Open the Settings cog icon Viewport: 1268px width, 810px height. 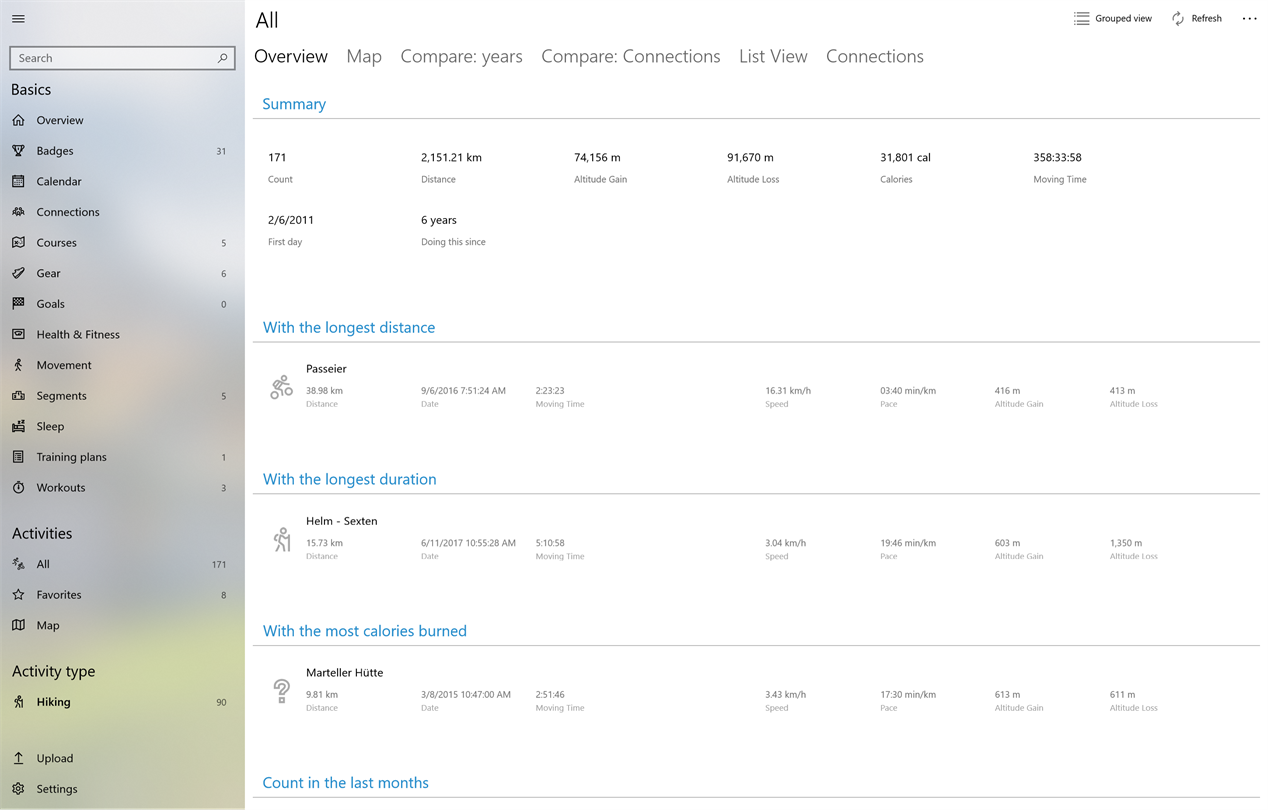[18, 789]
